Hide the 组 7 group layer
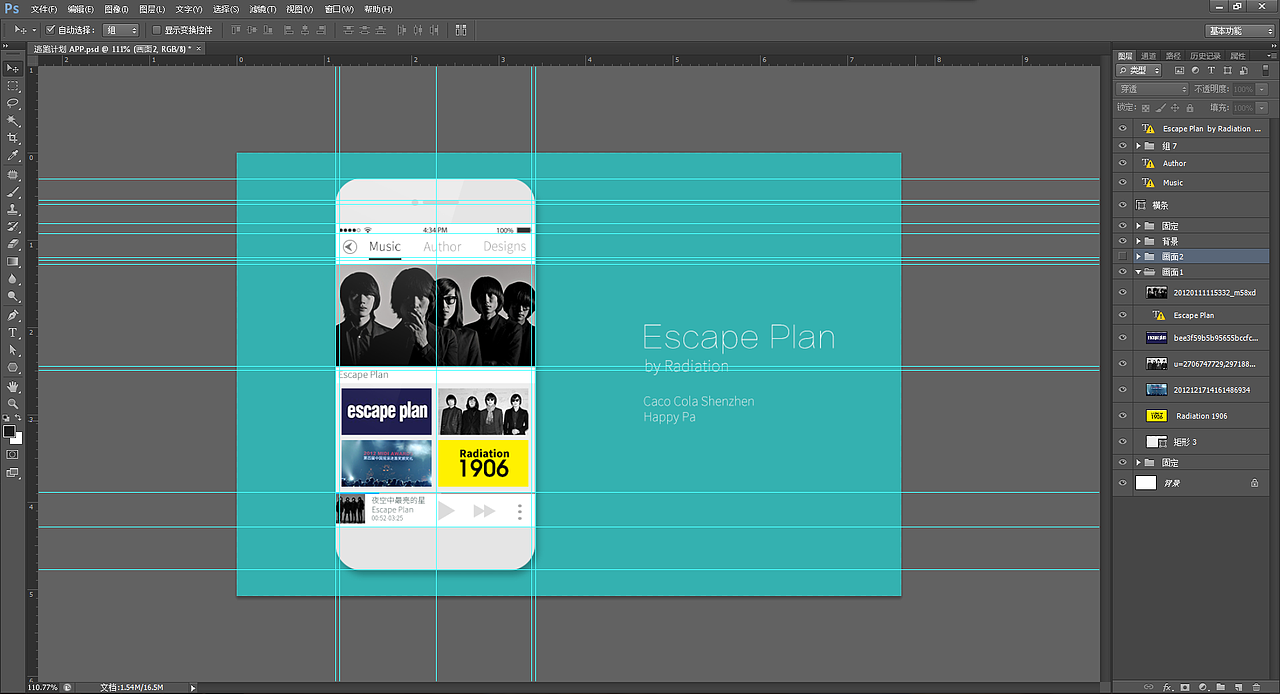 (x=1123, y=146)
